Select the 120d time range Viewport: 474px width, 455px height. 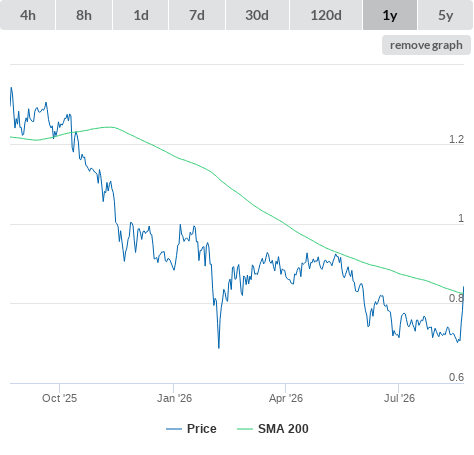coord(326,15)
